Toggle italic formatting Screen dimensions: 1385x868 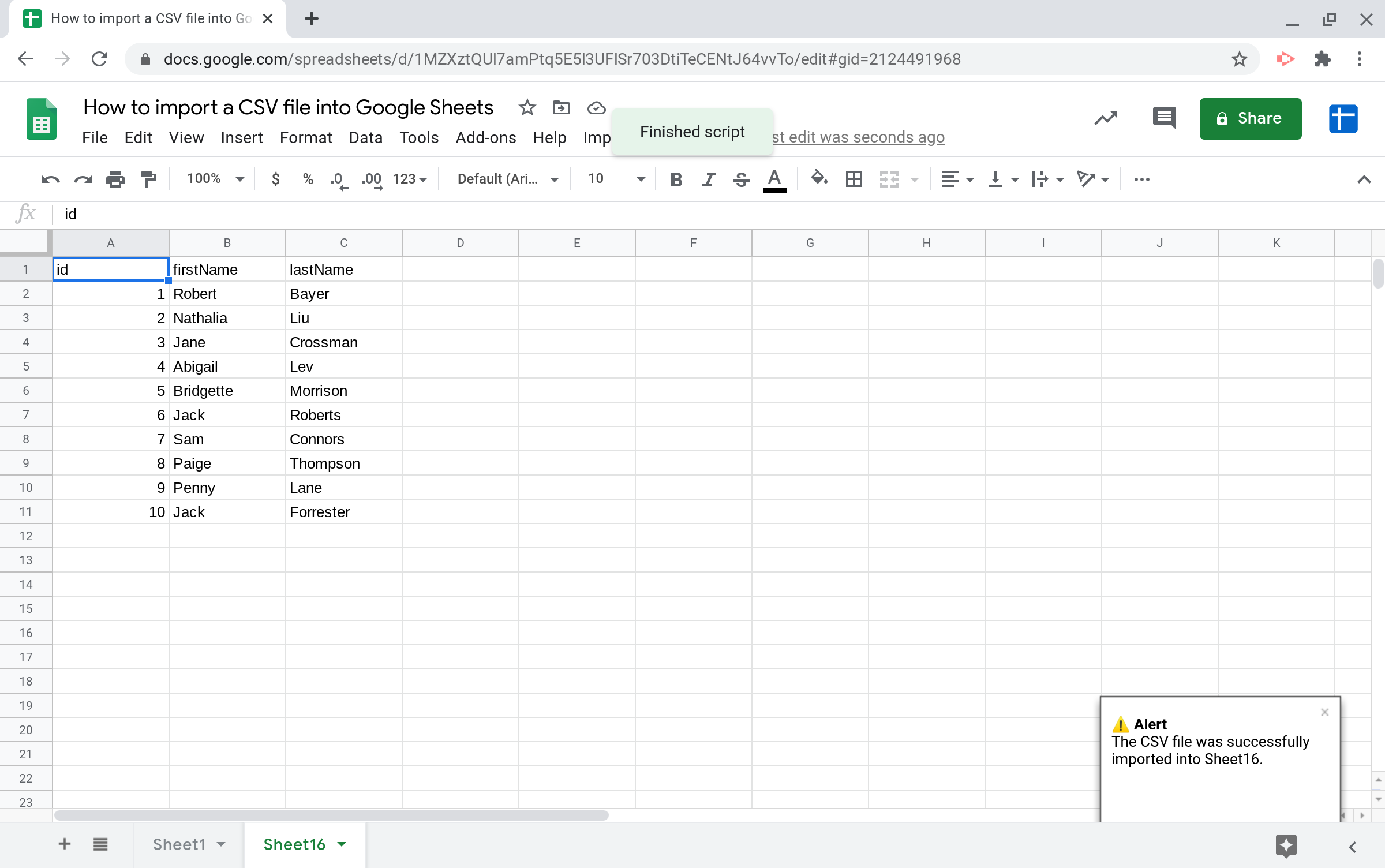coord(709,179)
